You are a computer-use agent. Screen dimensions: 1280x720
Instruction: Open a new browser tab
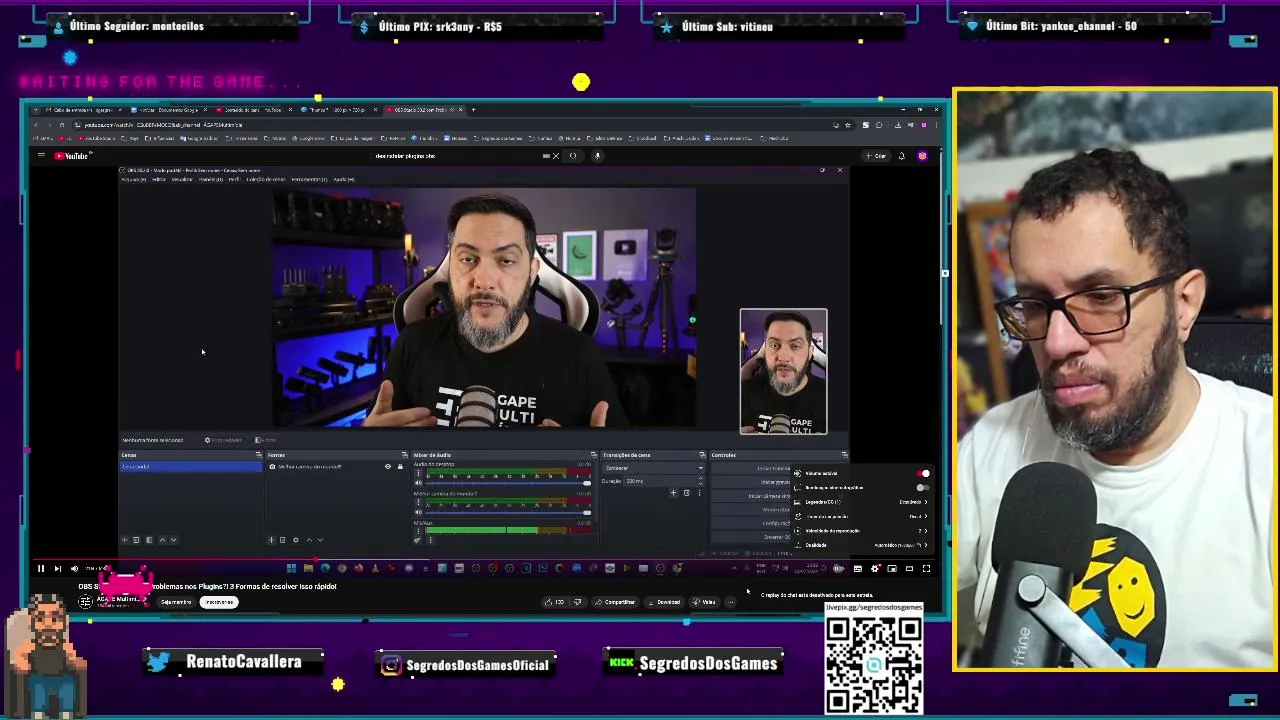[473, 110]
